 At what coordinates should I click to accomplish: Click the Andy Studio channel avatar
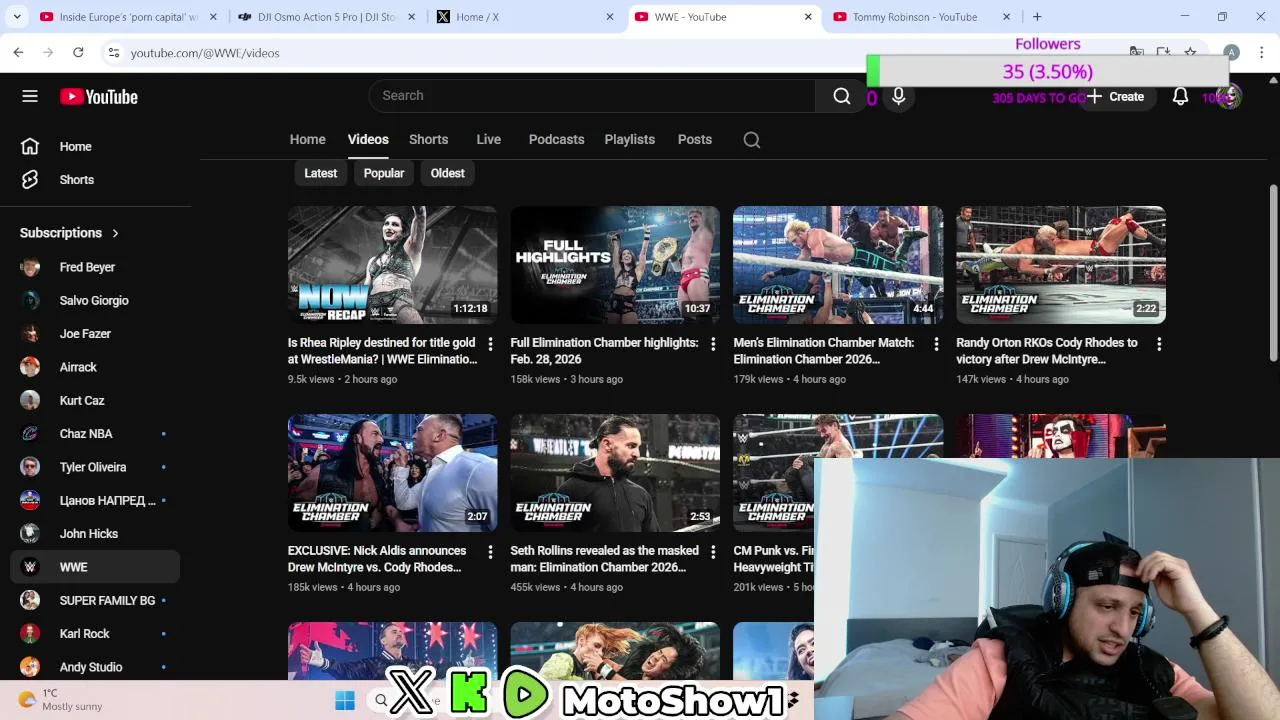point(30,667)
